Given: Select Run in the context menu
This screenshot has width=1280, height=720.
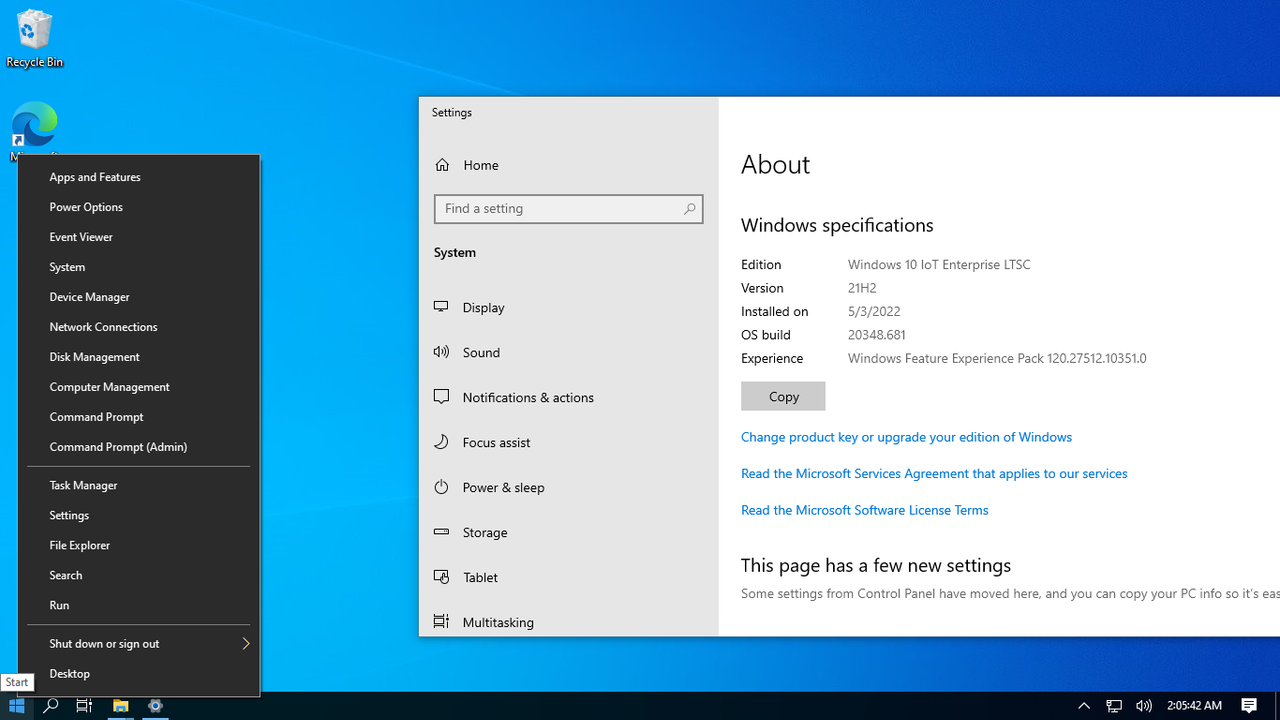Looking at the screenshot, I should pyautogui.click(x=139, y=605).
